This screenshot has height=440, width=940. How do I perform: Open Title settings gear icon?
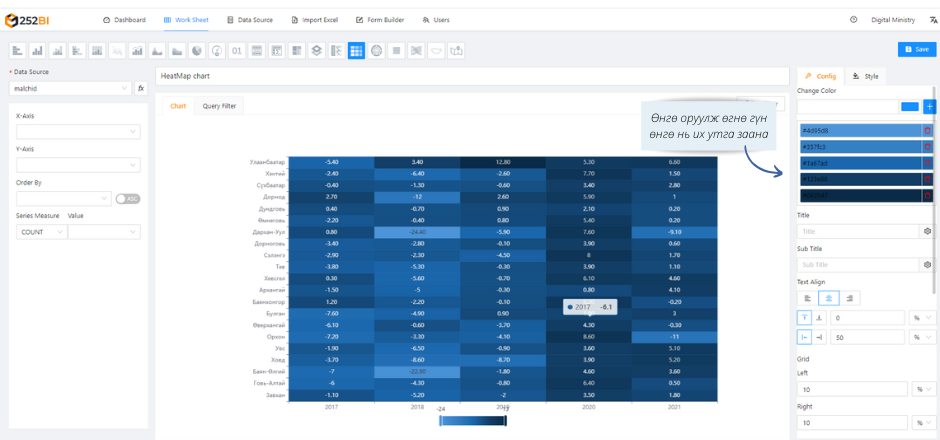pyautogui.click(x=928, y=231)
